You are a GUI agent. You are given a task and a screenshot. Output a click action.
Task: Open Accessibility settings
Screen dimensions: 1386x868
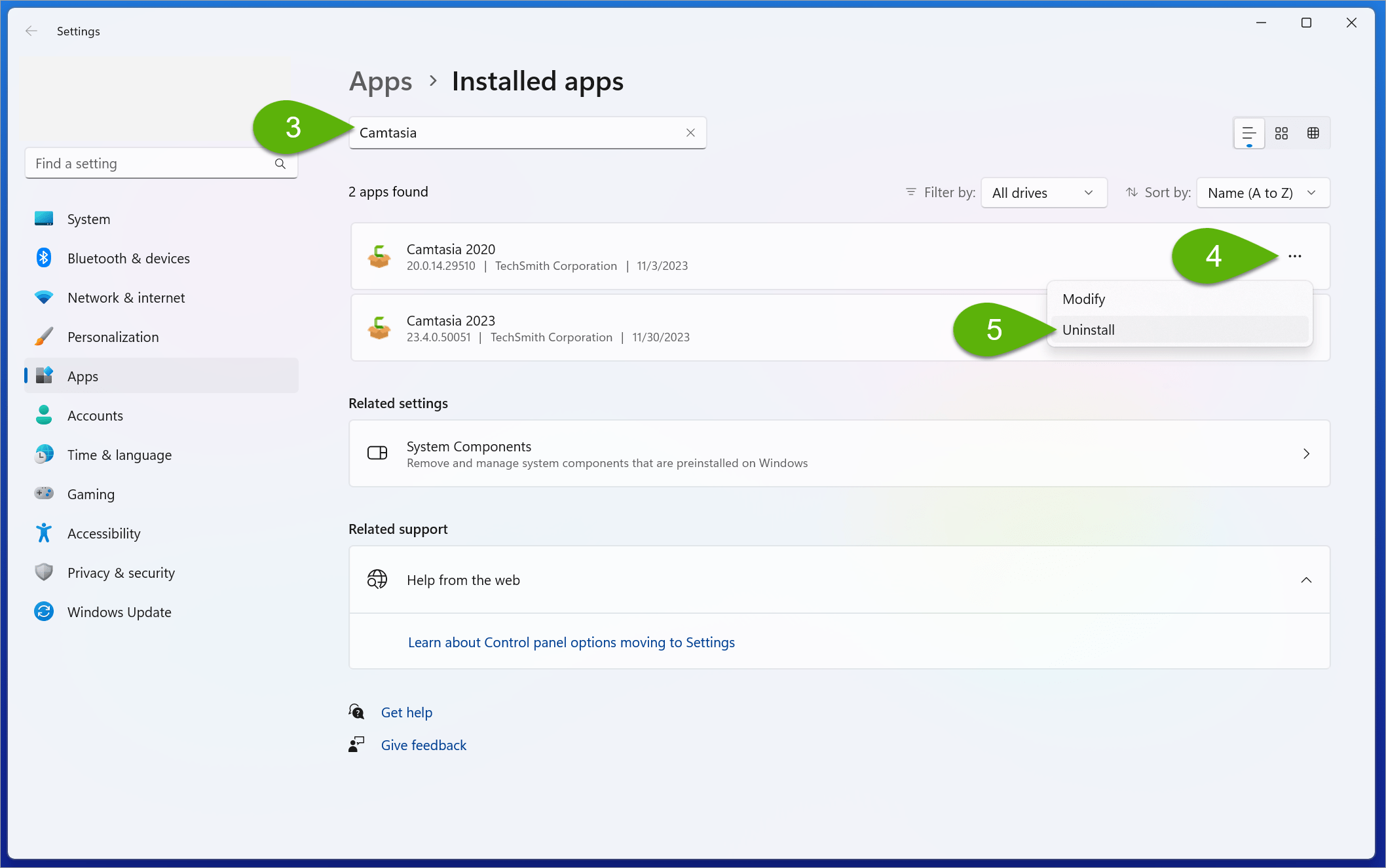point(103,533)
